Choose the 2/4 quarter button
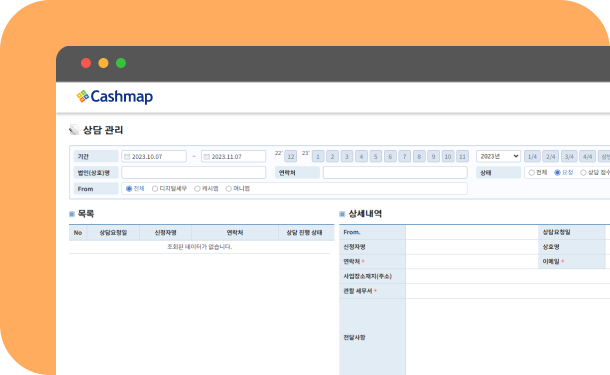This screenshot has height=375, width=610. [550, 156]
